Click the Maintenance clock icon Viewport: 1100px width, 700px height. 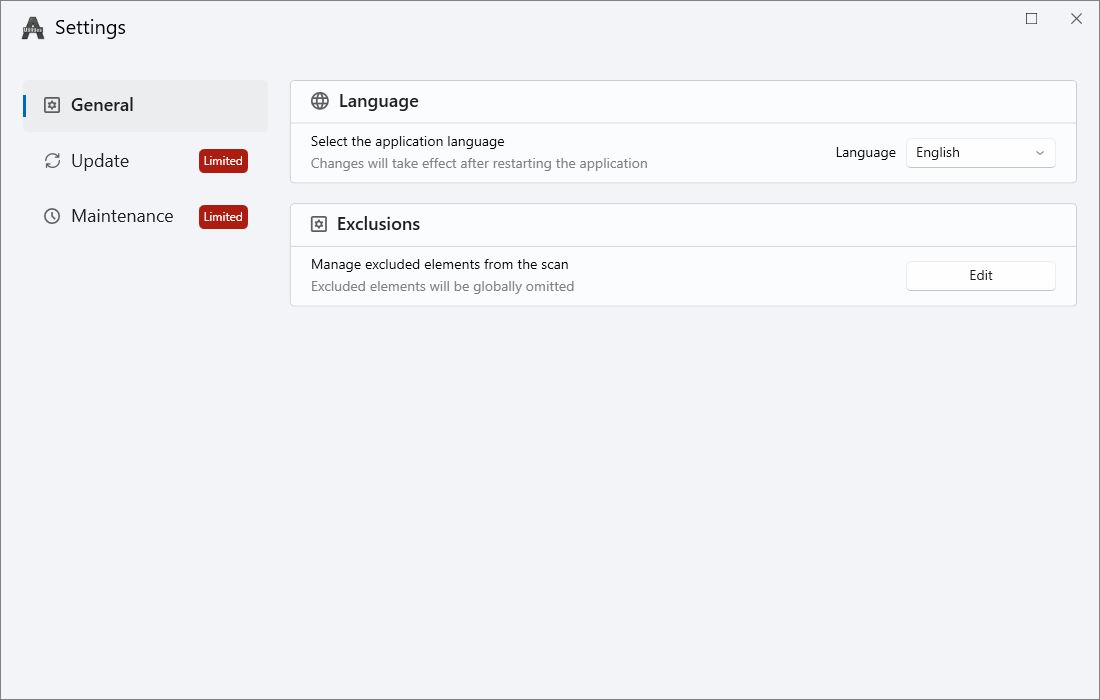52,216
